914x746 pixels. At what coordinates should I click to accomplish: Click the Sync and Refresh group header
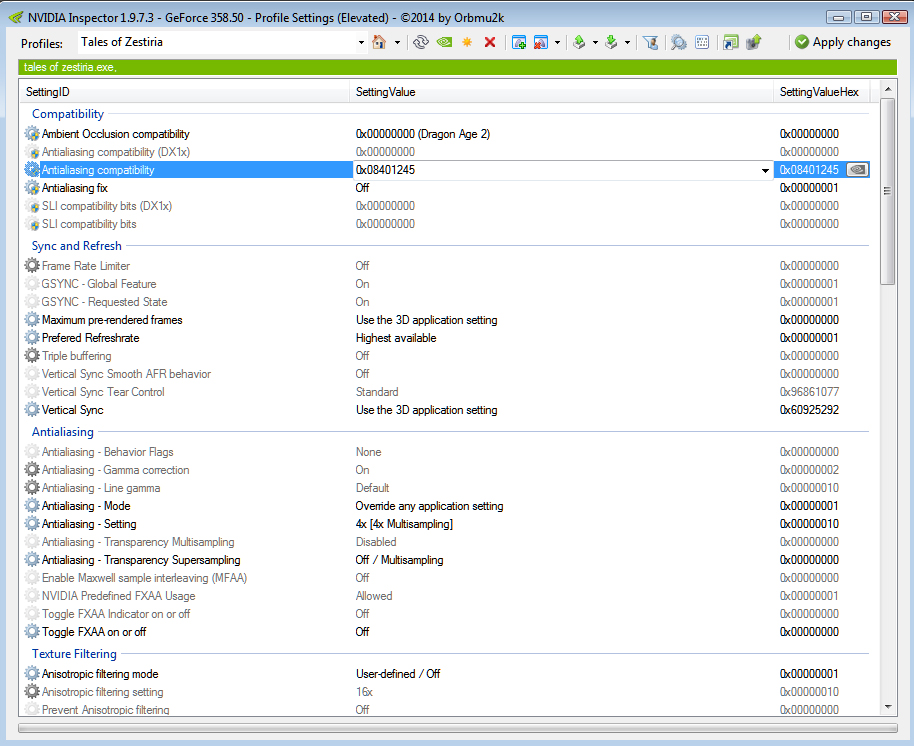[x=76, y=246]
